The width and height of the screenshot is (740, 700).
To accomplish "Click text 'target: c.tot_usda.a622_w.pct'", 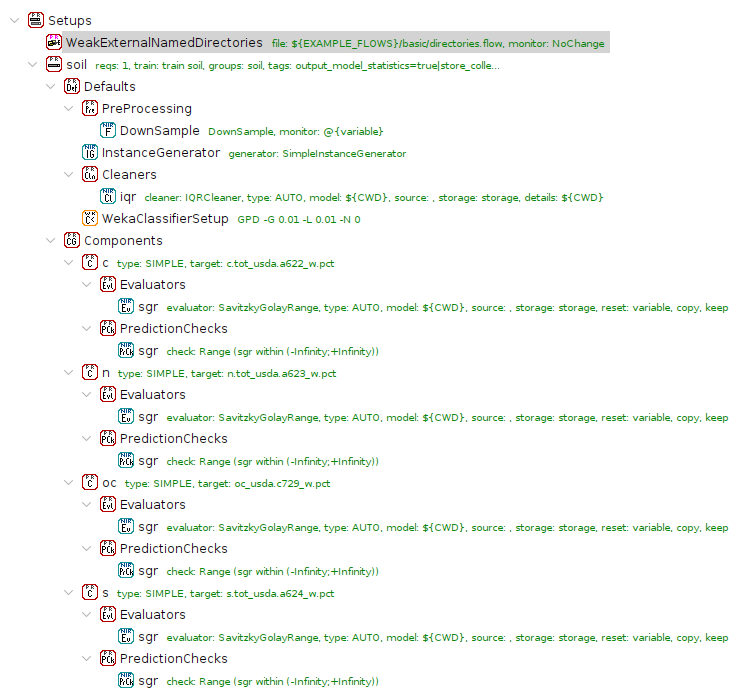I will click(x=262, y=263).
